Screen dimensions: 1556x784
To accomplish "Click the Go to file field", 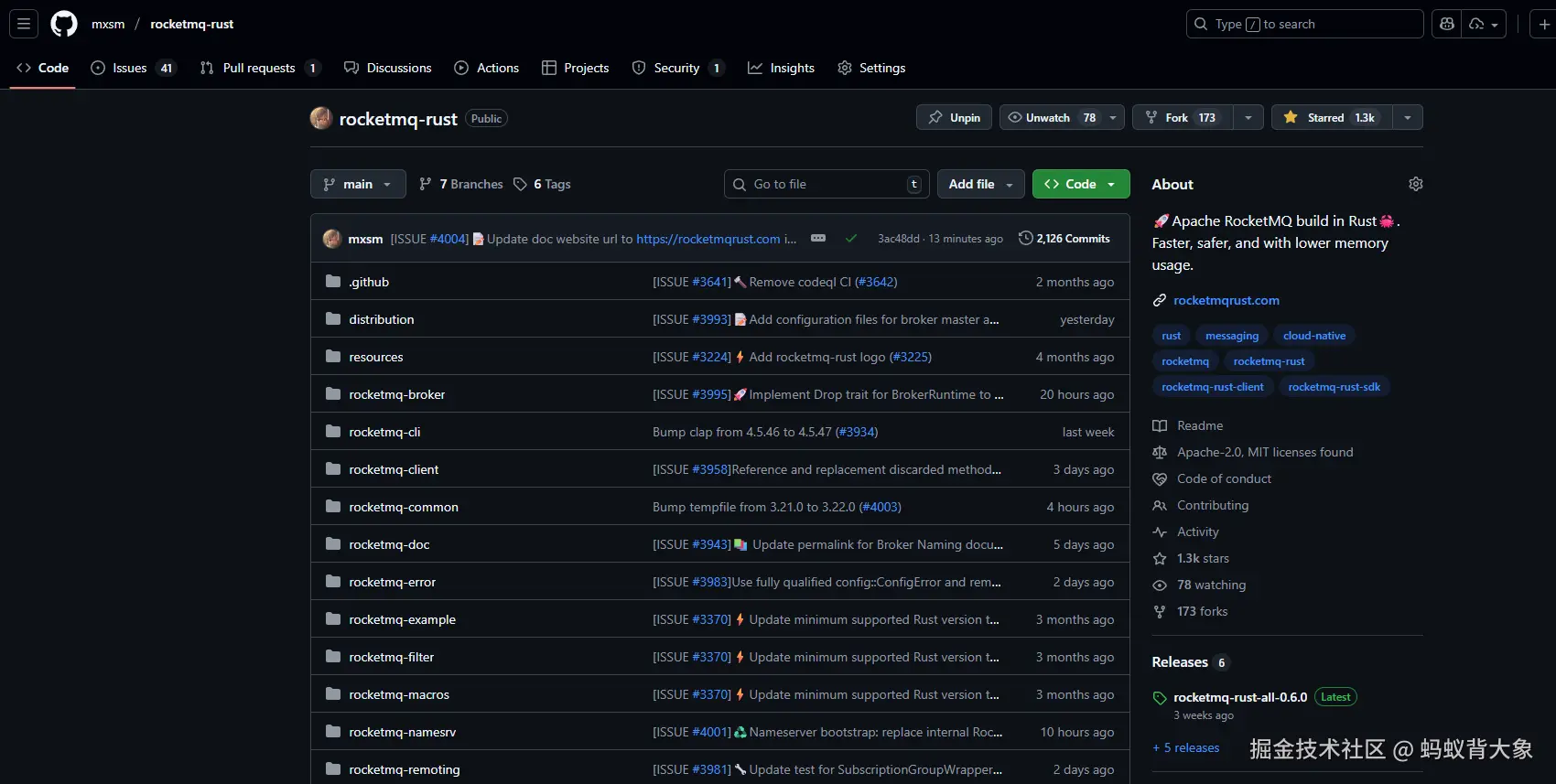I will click(826, 184).
